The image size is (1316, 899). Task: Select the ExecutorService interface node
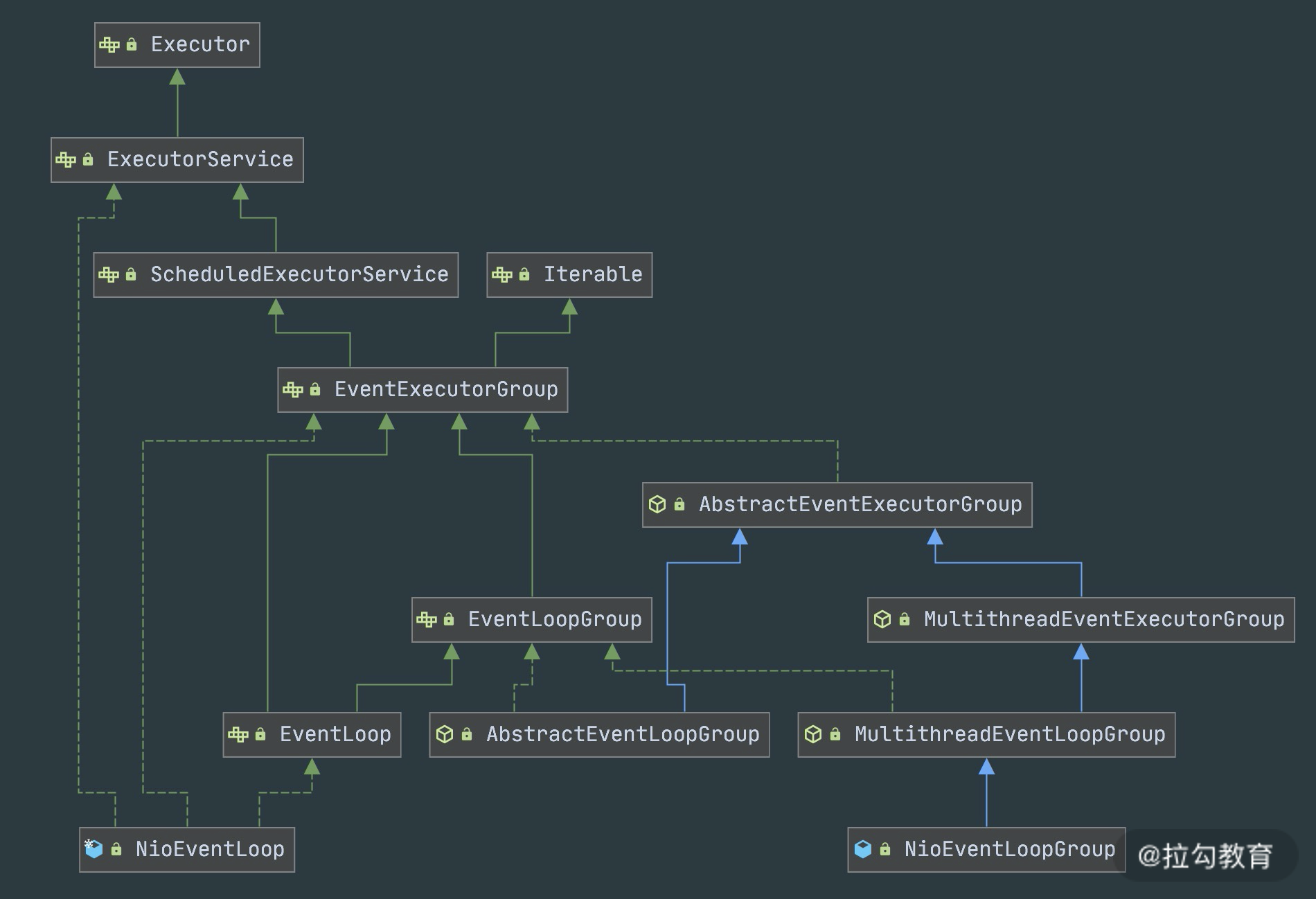[200, 160]
